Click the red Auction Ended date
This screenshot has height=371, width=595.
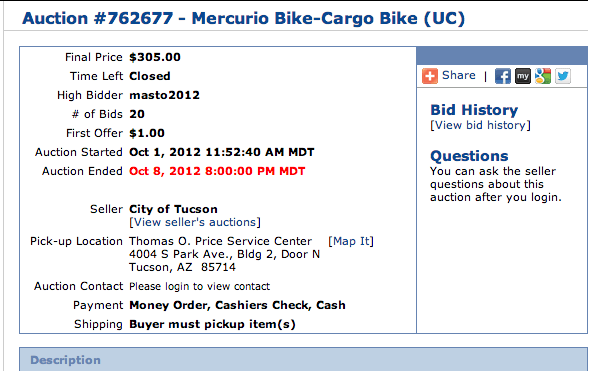[x=217, y=171]
